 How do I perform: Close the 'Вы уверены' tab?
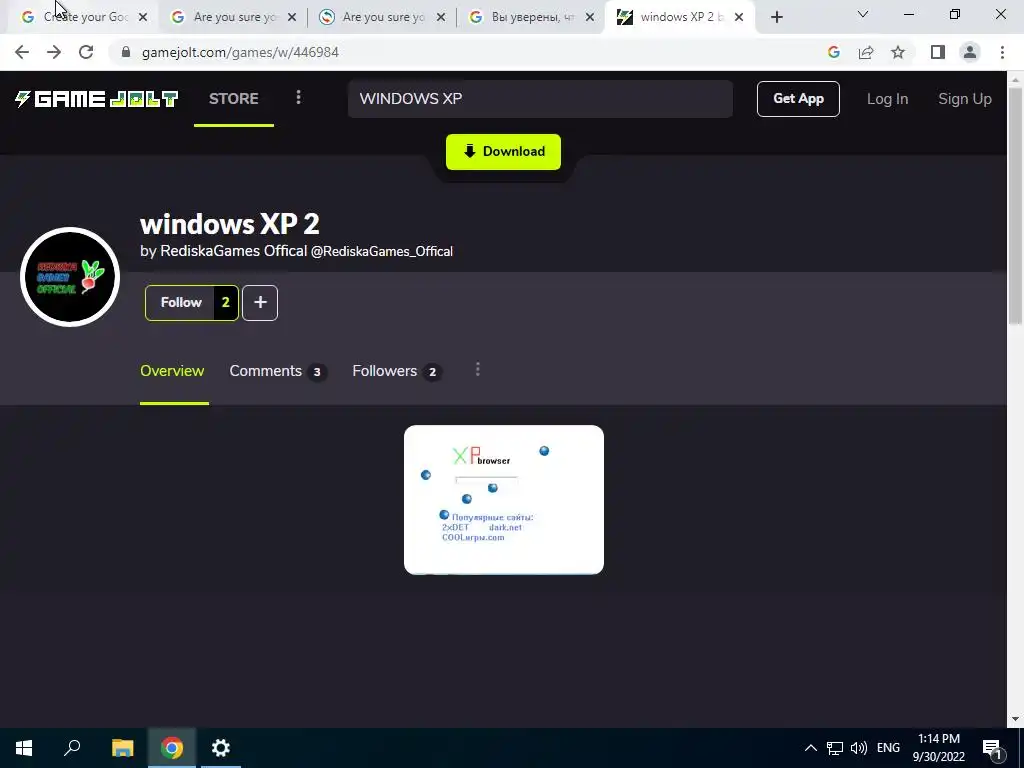(590, 17)
